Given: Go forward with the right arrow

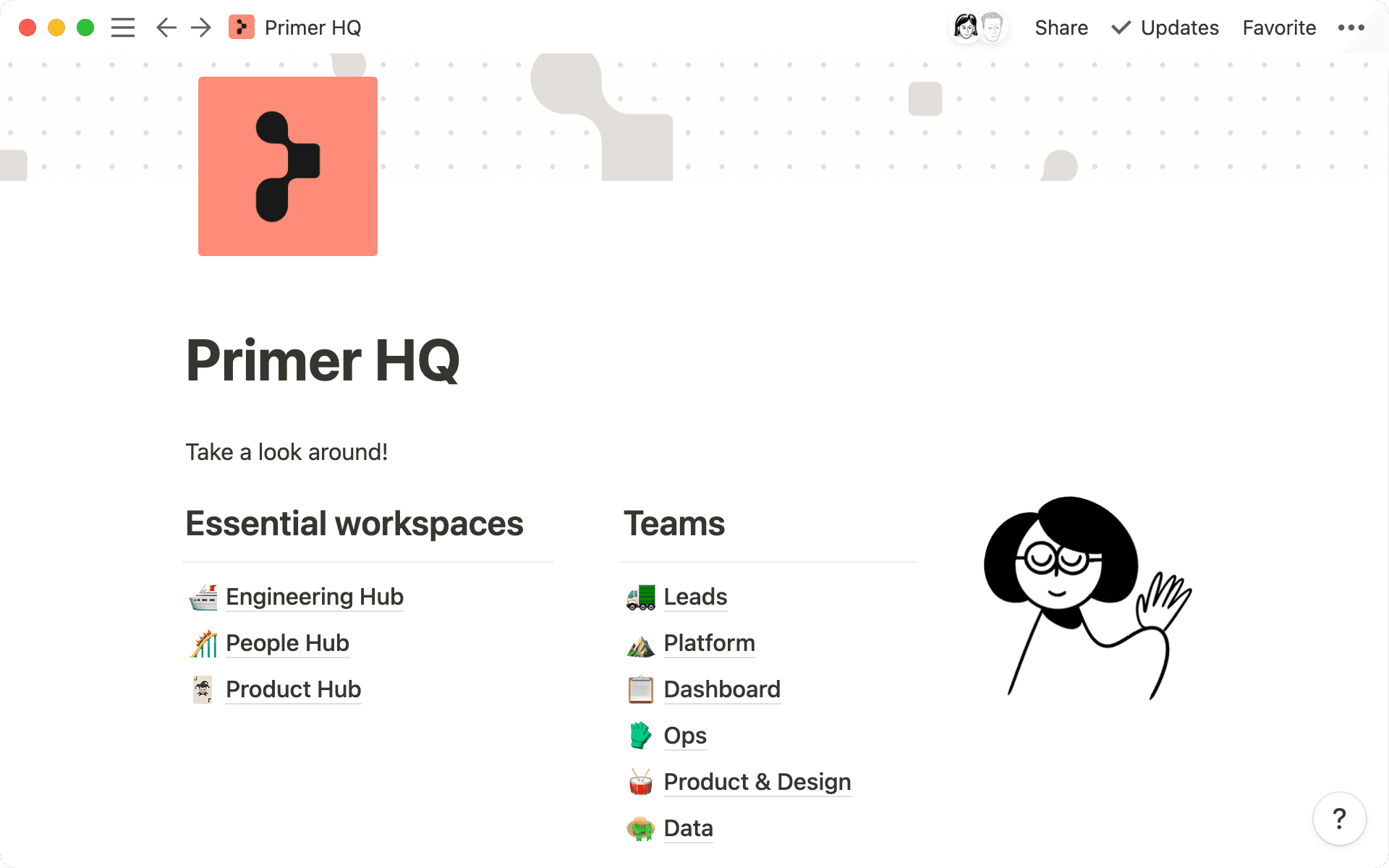Looking at the screenshot, I should pyautogui.click(x=201, y=27).
